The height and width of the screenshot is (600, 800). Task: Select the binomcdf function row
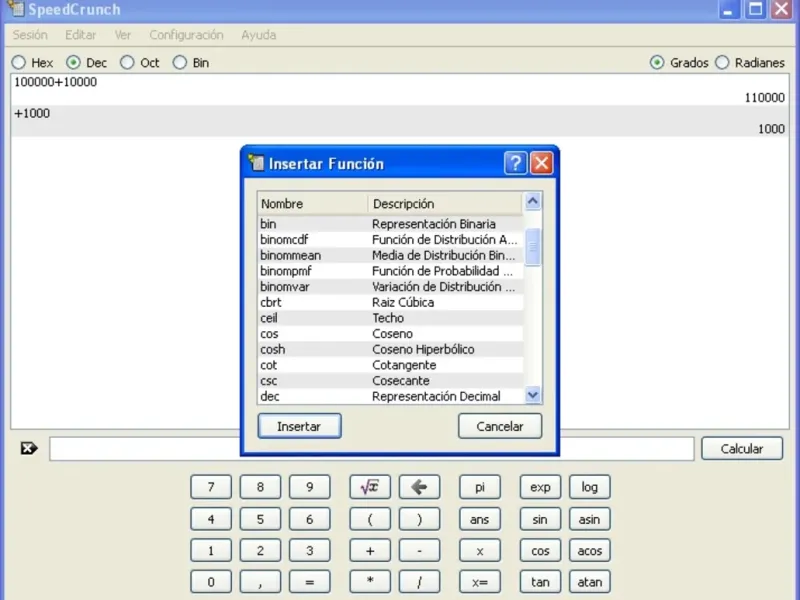tap(390, 240)
